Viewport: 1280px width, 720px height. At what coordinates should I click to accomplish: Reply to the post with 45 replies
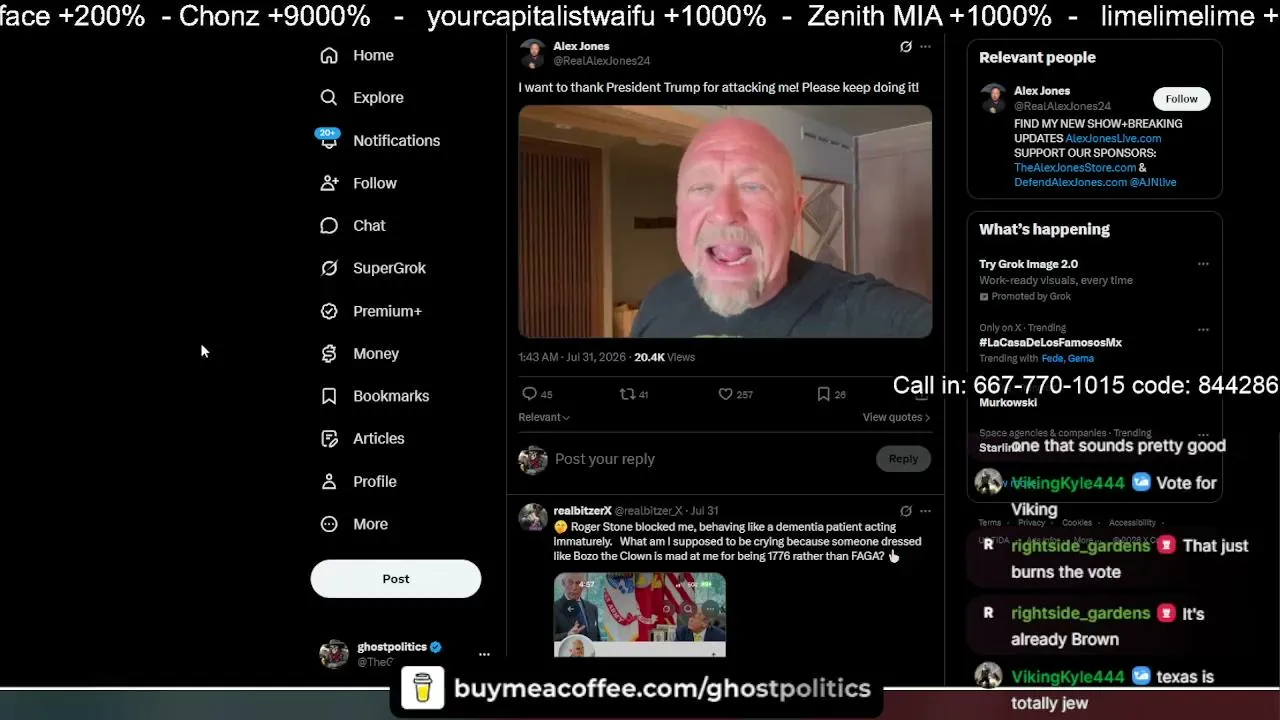click(537, 394)
